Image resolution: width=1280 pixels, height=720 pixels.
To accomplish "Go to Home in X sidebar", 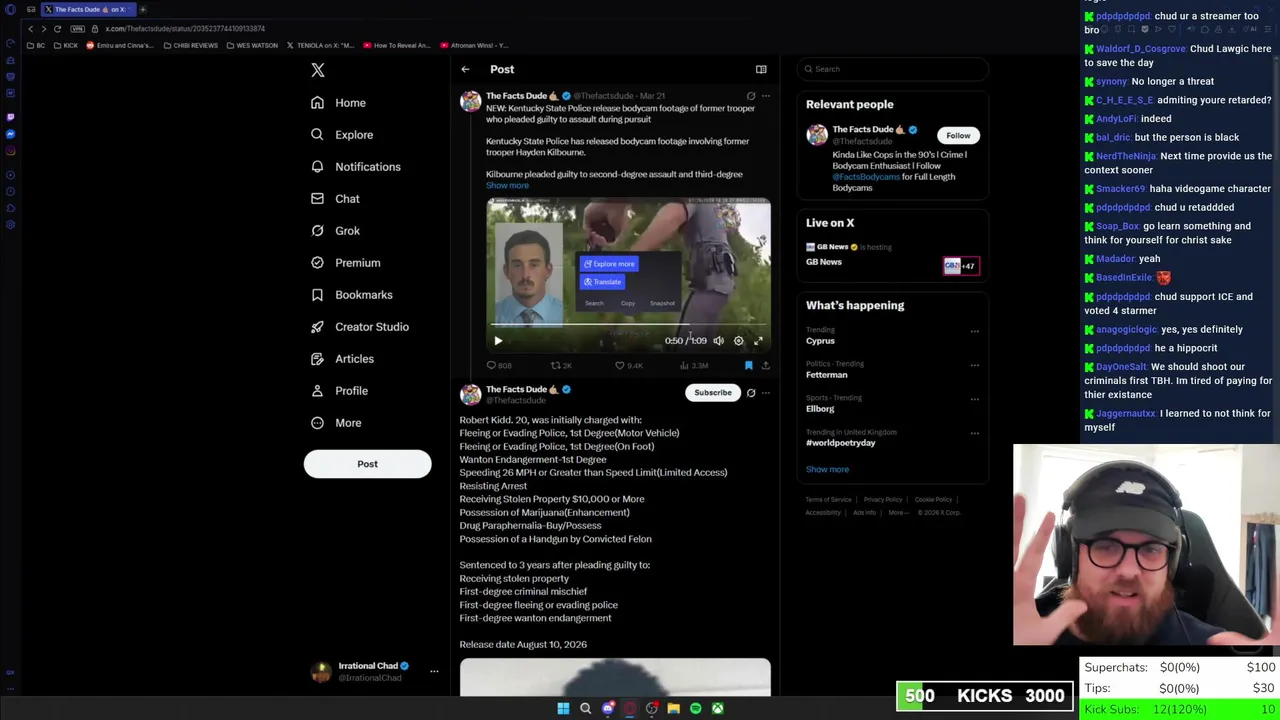I will tap(338, 103).
